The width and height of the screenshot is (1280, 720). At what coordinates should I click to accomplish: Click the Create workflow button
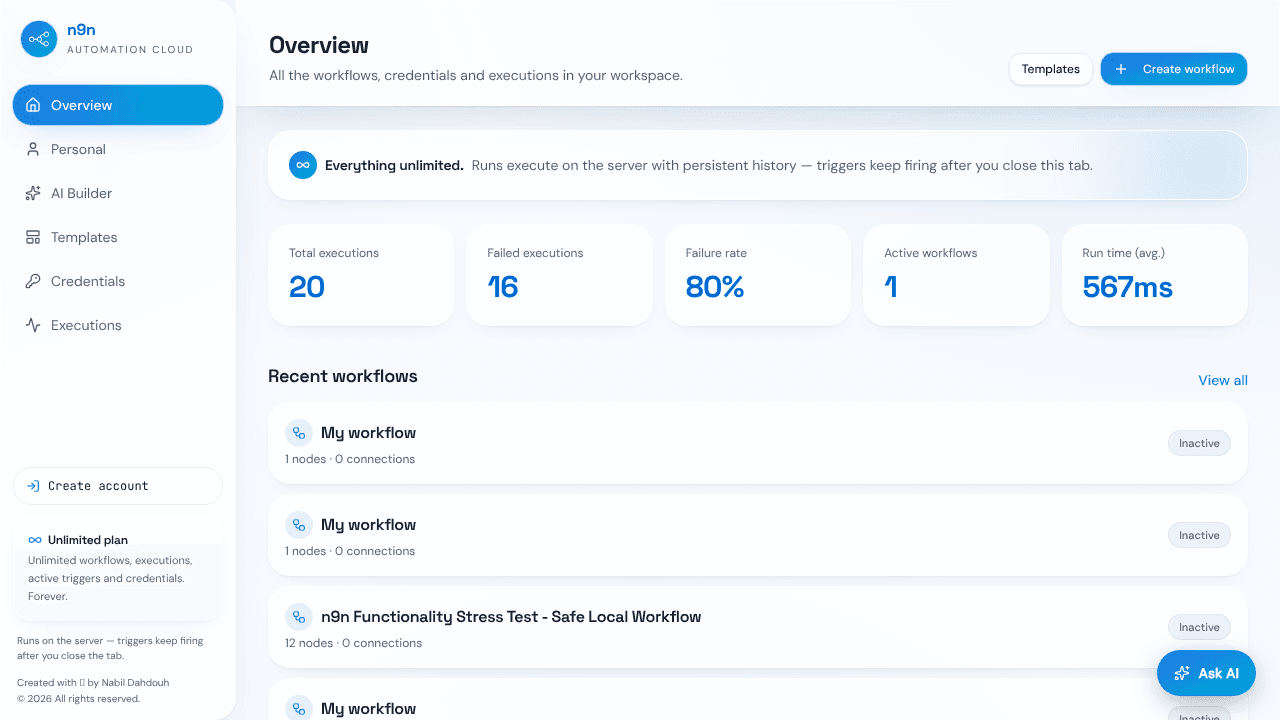(x=1174, y=69)
